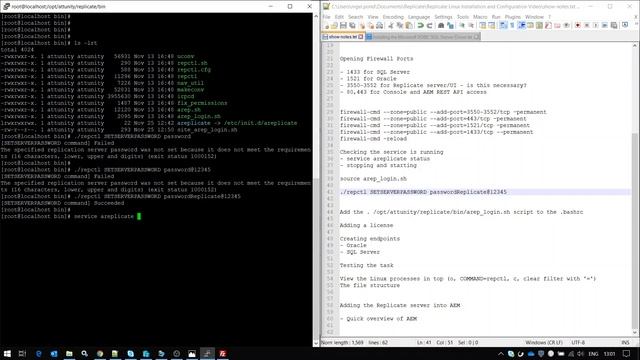Close the show-notes.txt tab with its red X
640x360 pixels.
(361, 37)
